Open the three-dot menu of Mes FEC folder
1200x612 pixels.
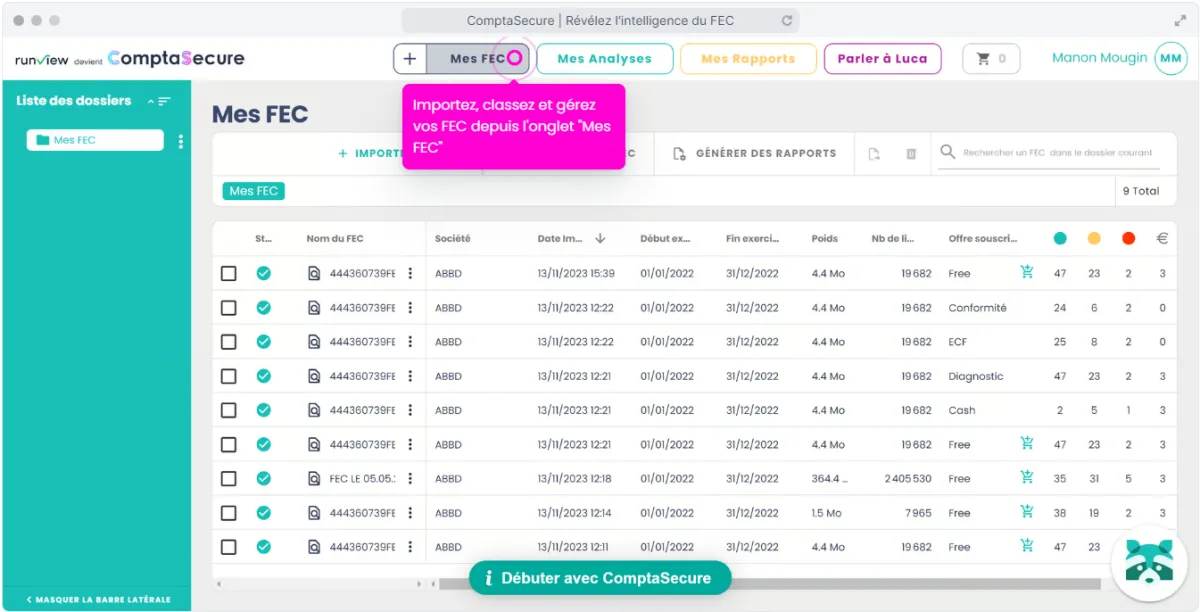pos(181,141)
